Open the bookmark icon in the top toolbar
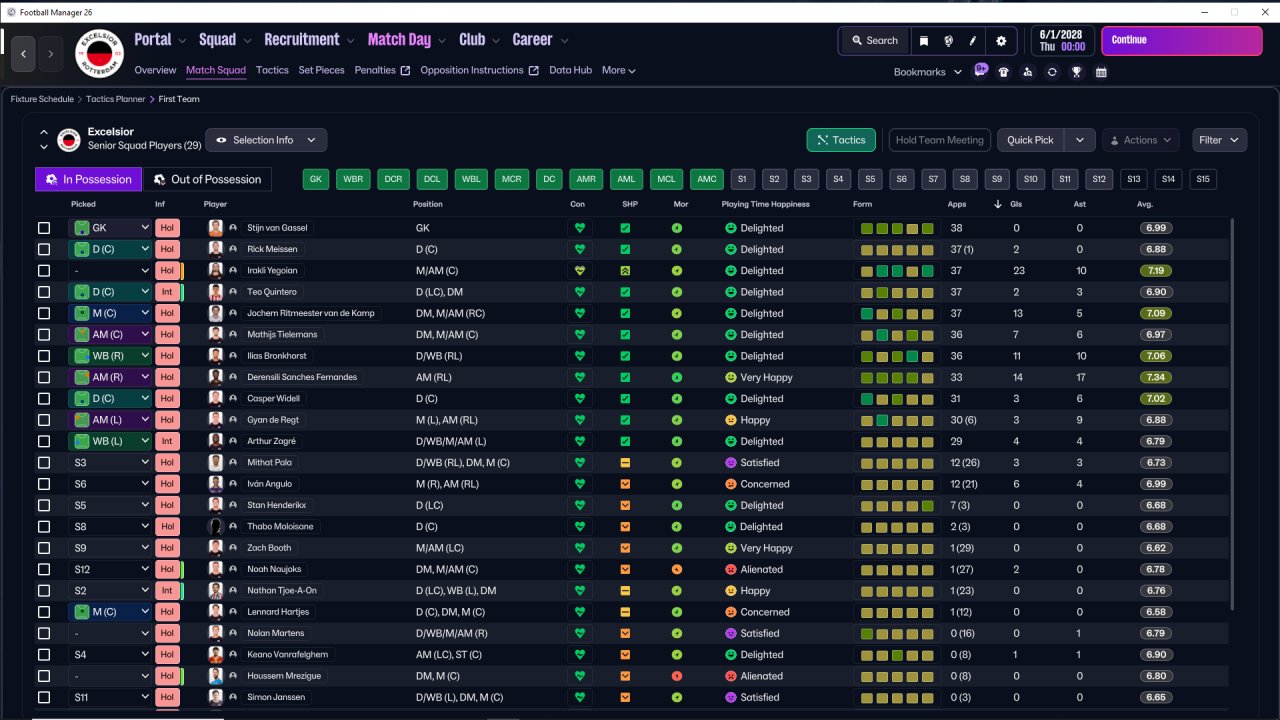The width and height of the screenshot is (1280, 720). click(x=924, y=41)
